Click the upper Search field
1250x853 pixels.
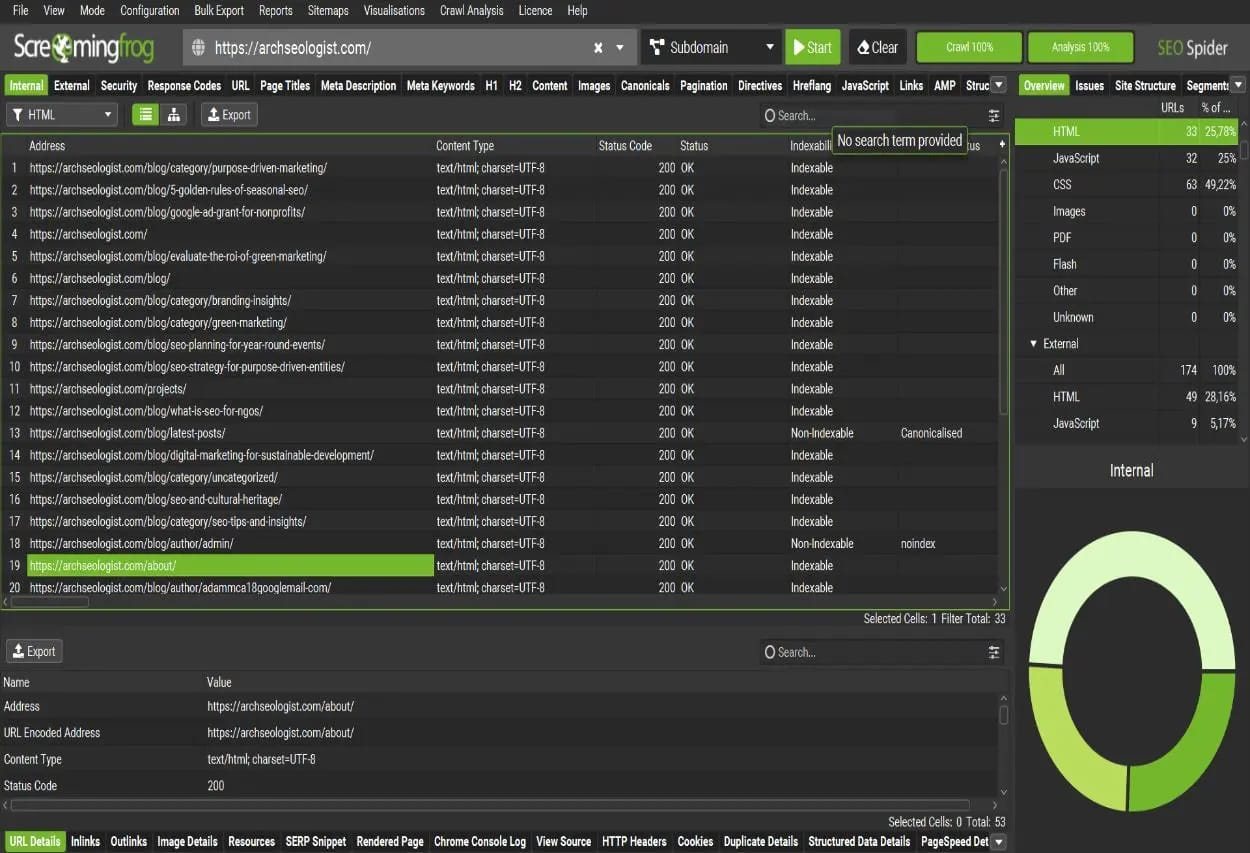pyautogui.click(x=870, y=116)
